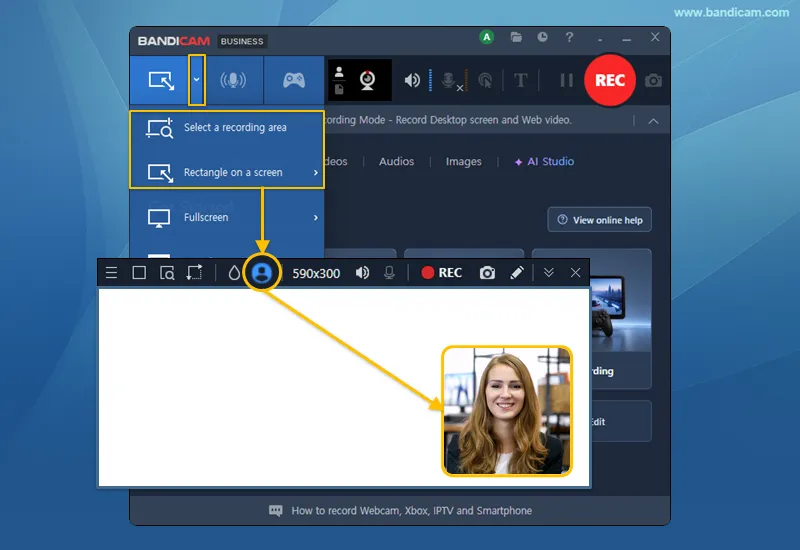This screenshot has height=550, width=800.
Task: Click the camera capture icon in recording bar
Action: (487, 273)
